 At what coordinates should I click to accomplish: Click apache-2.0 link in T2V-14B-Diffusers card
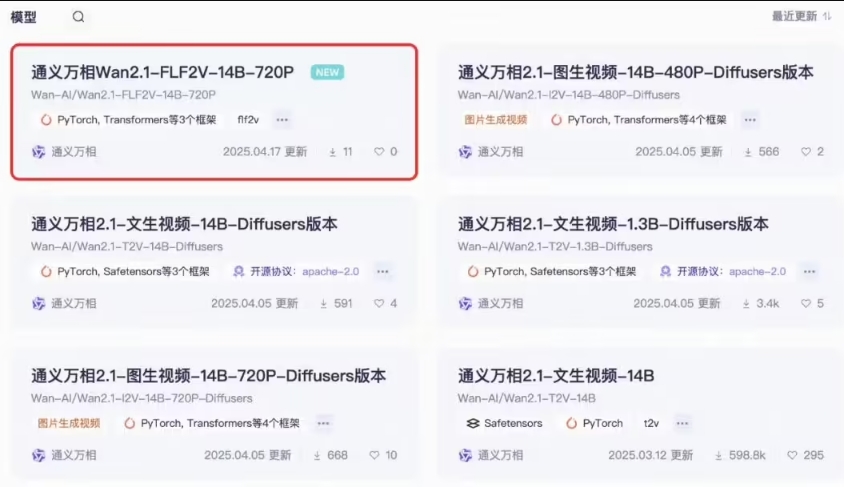[330, 271]
